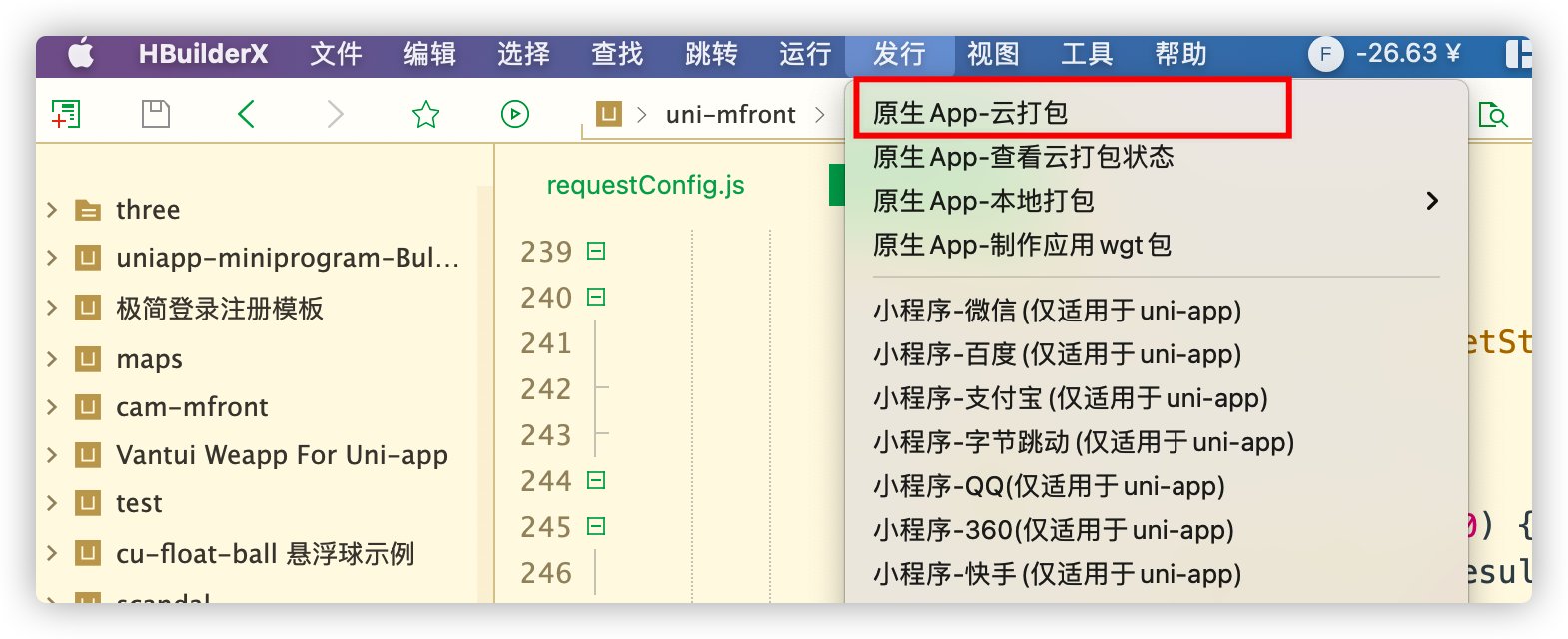
Task: Expand the cam-mfront project
Action: [x=52, y=406]
